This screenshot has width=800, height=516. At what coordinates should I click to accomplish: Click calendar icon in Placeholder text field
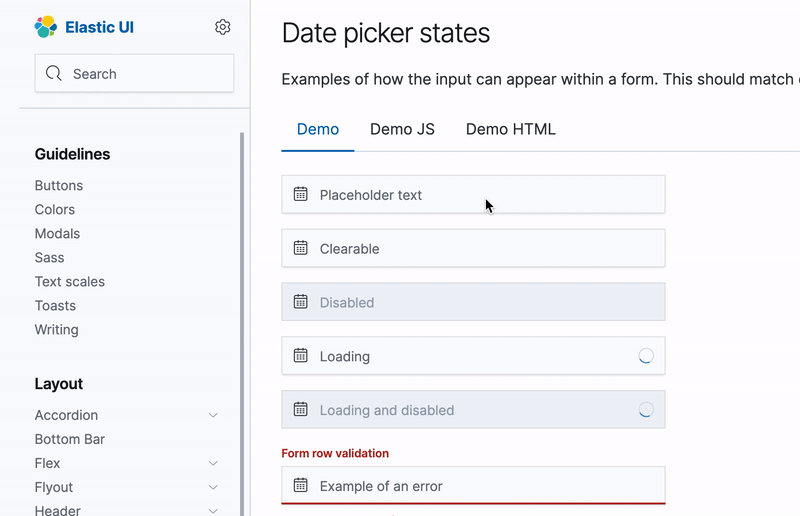(x=300, y=194)
